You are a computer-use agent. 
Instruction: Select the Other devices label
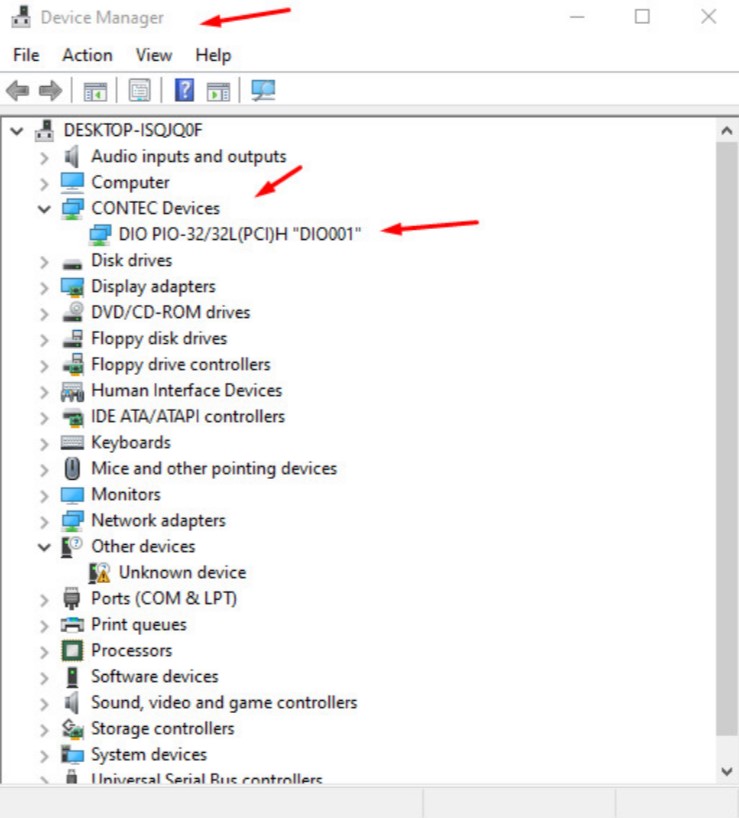click(x=143, y=546)
